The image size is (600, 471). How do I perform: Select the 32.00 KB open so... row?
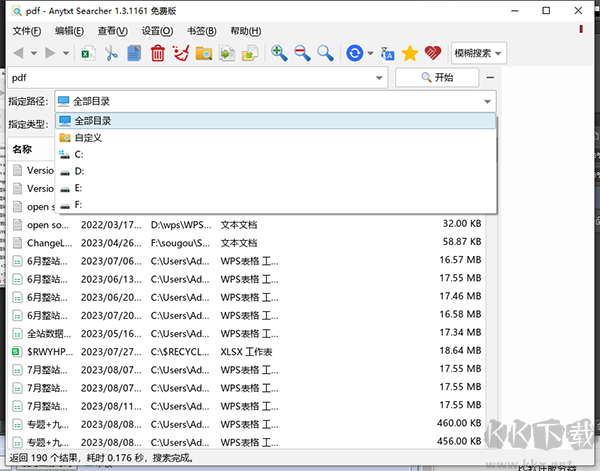pyautogui.click(x=246, y=225)
